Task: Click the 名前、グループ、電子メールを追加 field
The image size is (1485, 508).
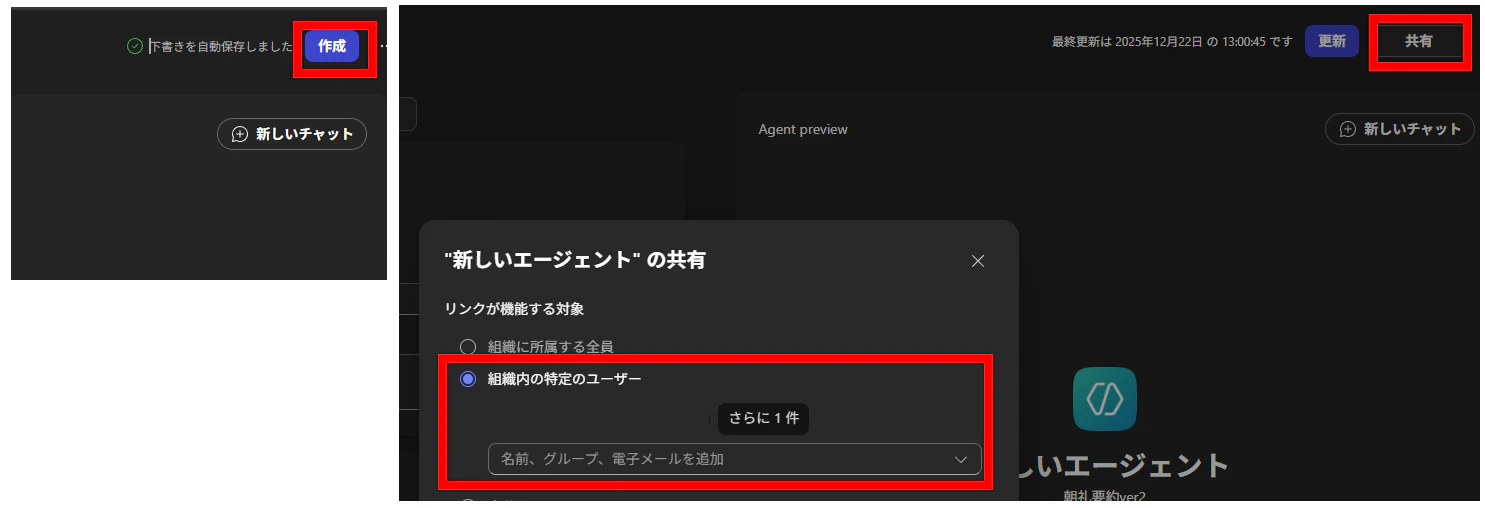Action: coord(735,459)
